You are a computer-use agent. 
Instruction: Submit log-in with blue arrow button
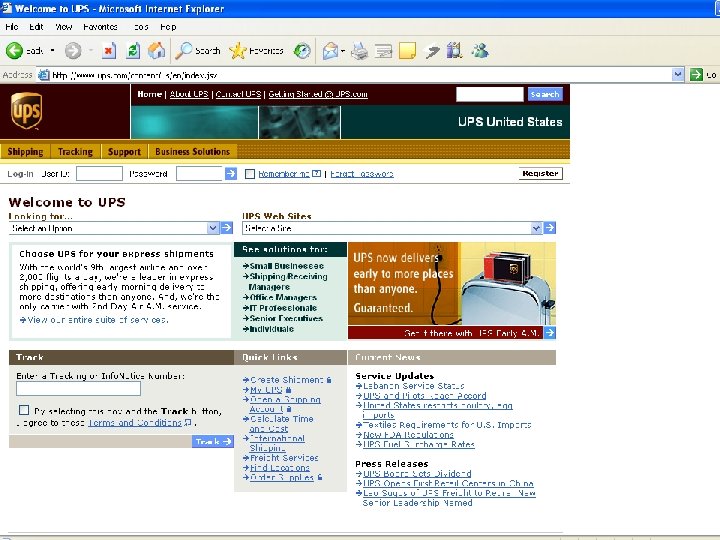(x=231, y=174)
